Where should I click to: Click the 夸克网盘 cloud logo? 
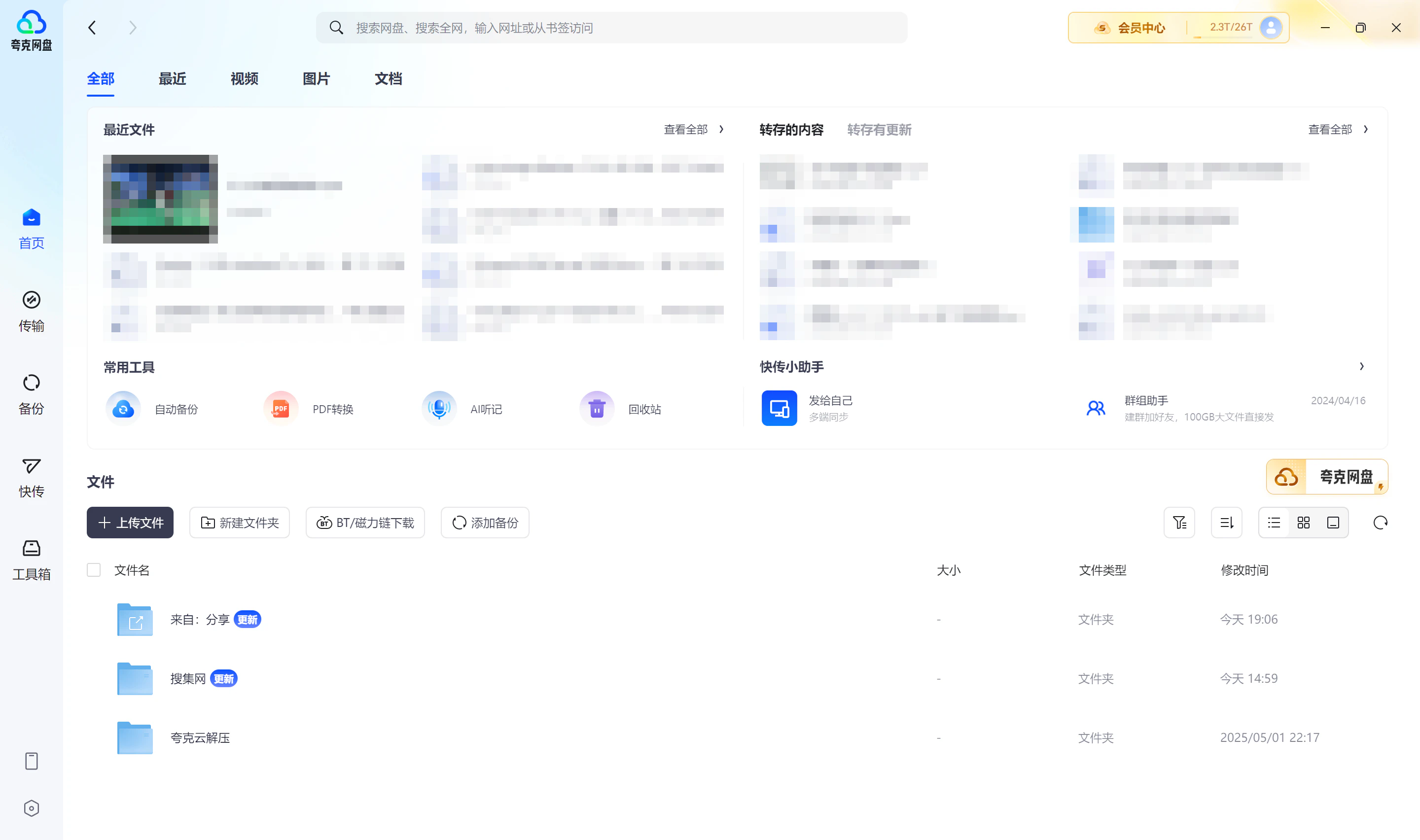[x=31, y=31]
